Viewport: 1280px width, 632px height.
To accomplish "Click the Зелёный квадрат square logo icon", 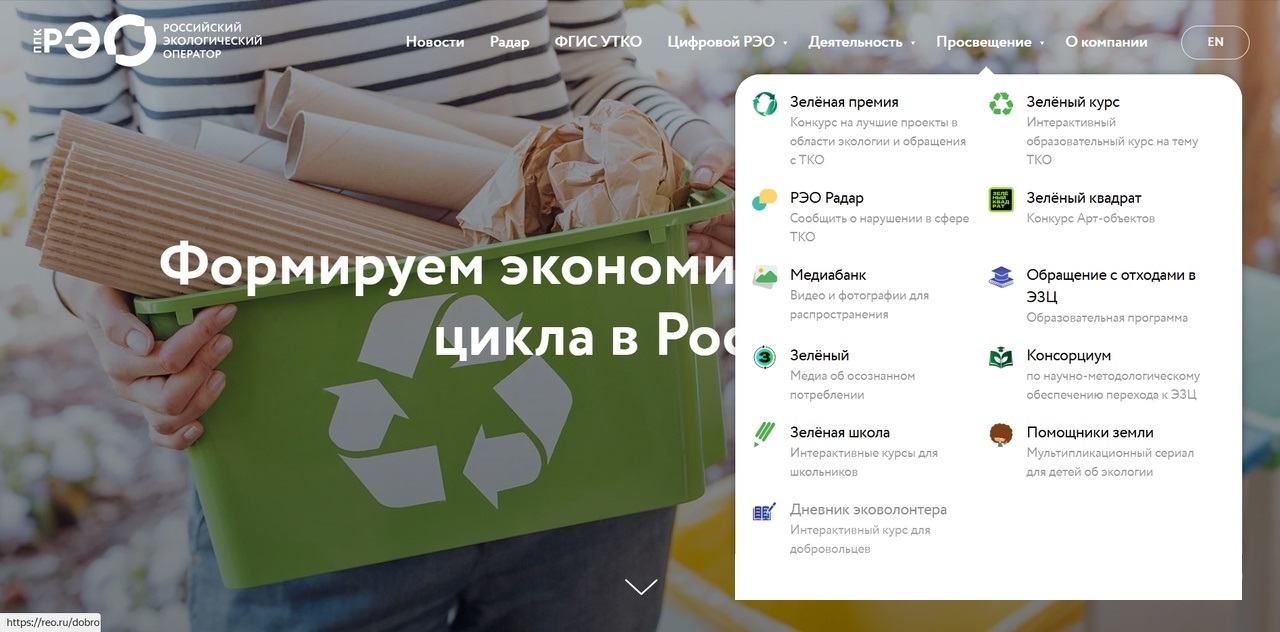I will tap(1001, 199).
